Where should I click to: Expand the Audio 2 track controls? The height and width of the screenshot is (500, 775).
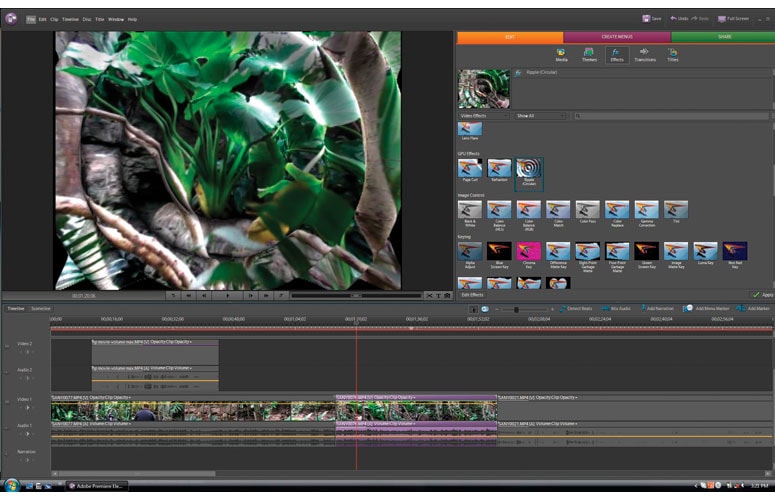[27, 378]
